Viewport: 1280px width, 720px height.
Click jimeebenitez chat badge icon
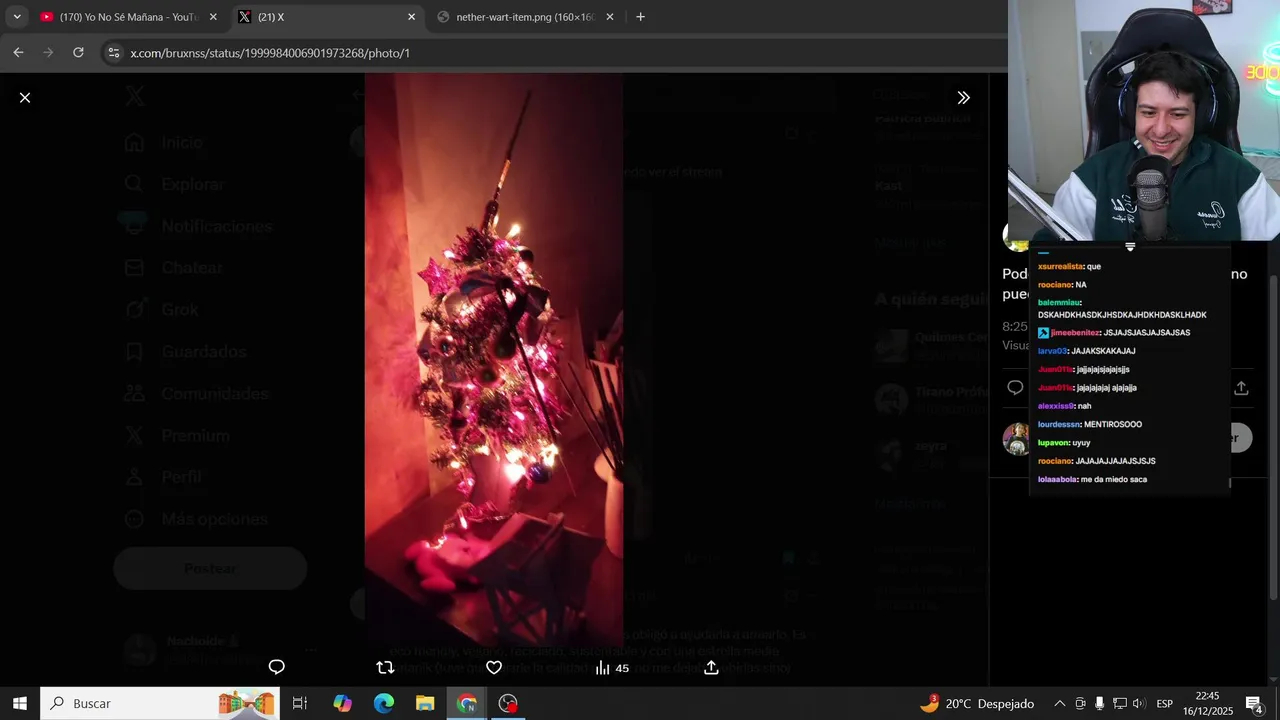point(1043,333)
